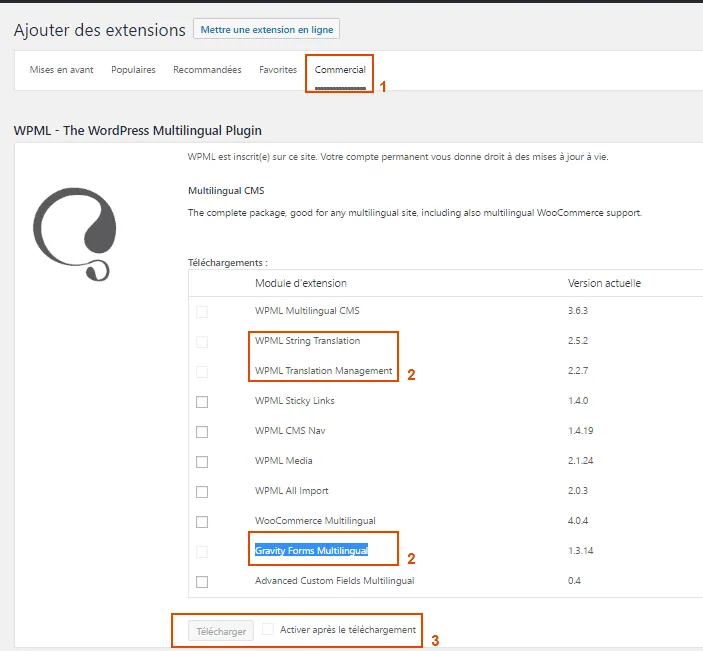Click Activer après le téléchargement label text
Viewport: 703px width, 651px height.
point(348,629)
